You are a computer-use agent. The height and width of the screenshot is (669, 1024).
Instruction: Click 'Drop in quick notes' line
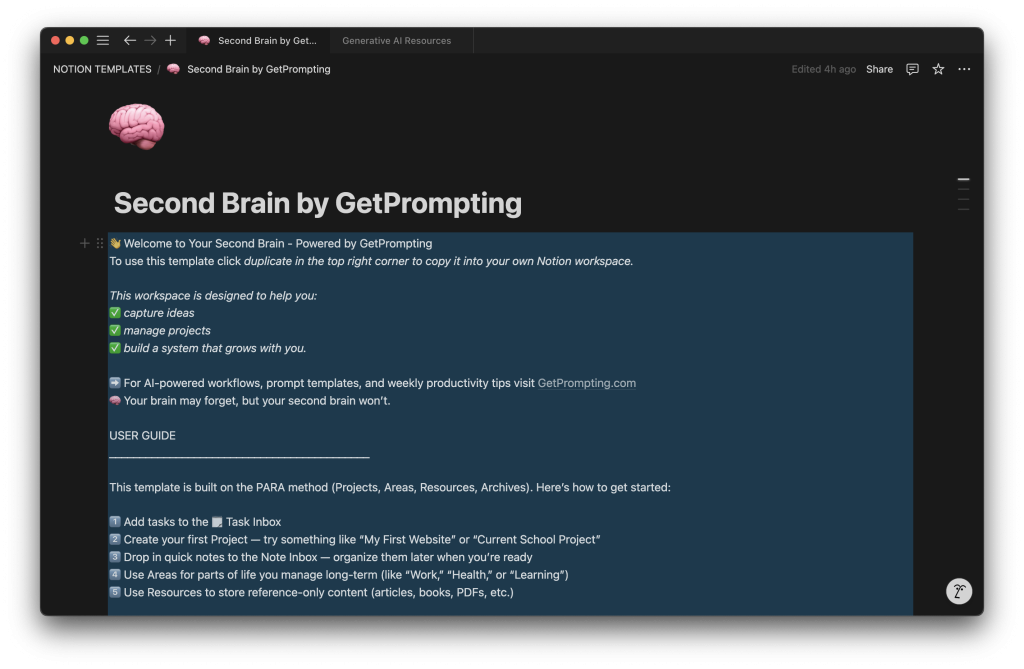click(321, 557)
